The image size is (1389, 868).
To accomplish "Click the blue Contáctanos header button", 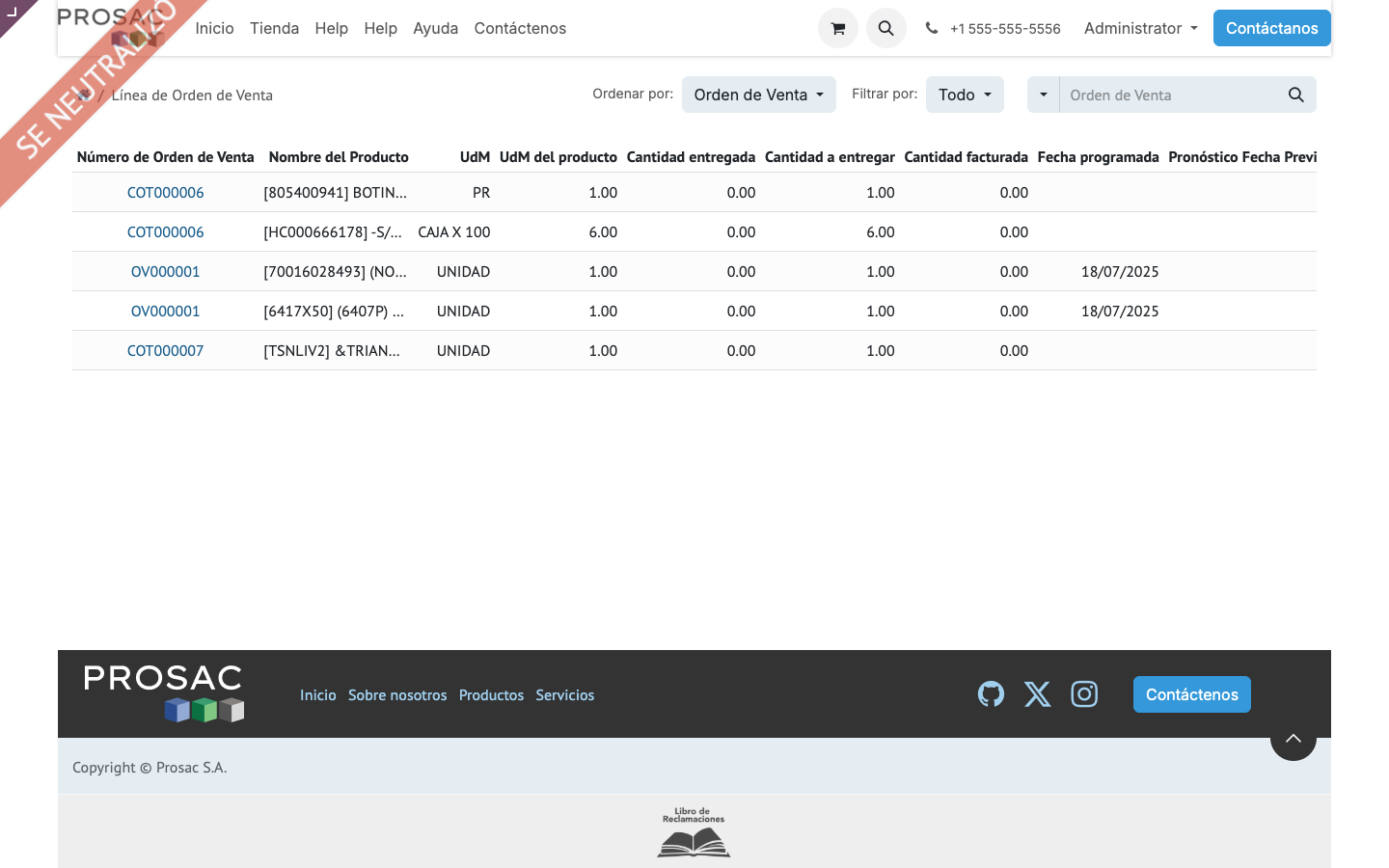I will [x=1271, y=28].
